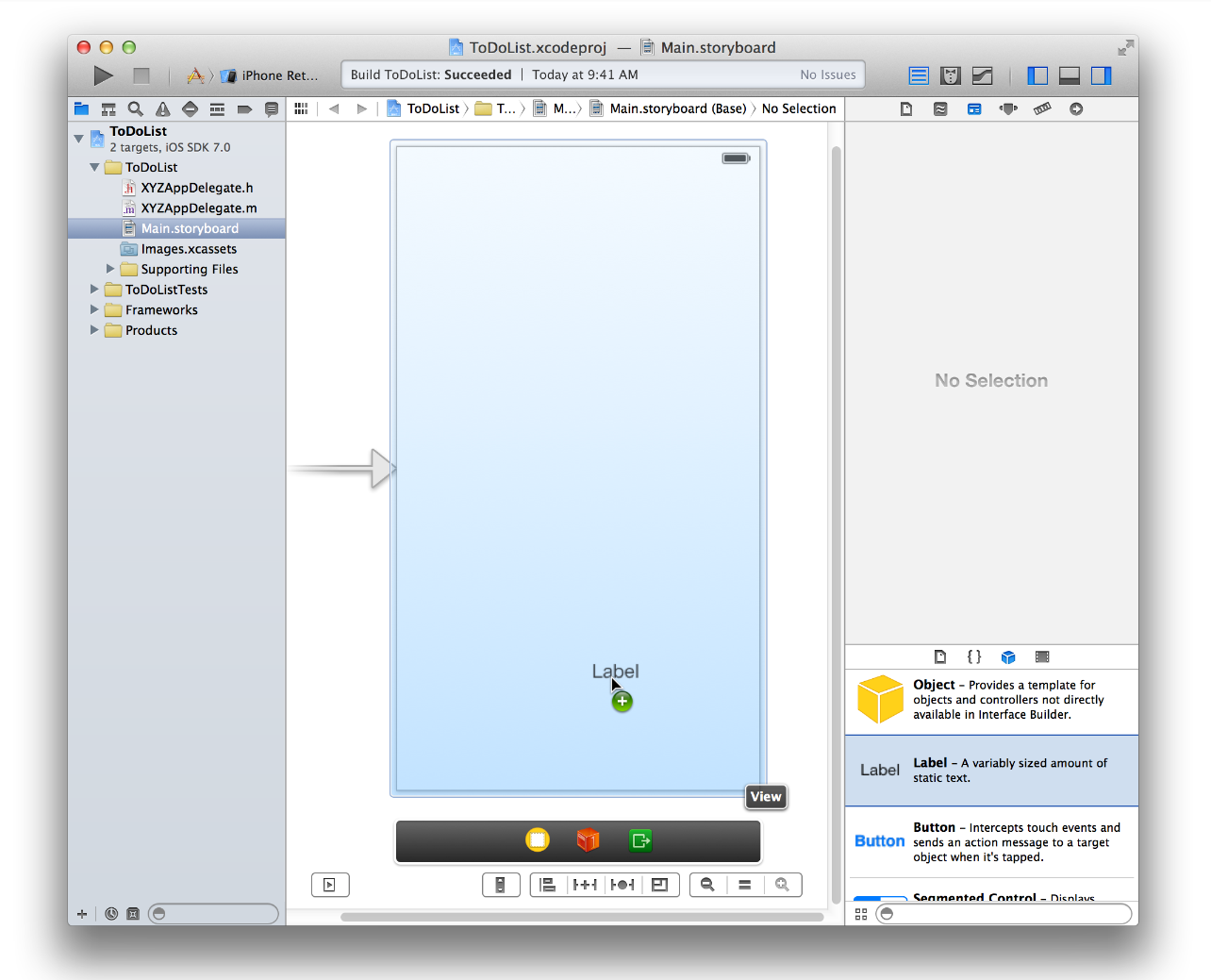Viewport: 1211px width, 980px height.
Task: Open the Find navigator magnifier icon
Action: pyautogui.click(x=136, y=109)
